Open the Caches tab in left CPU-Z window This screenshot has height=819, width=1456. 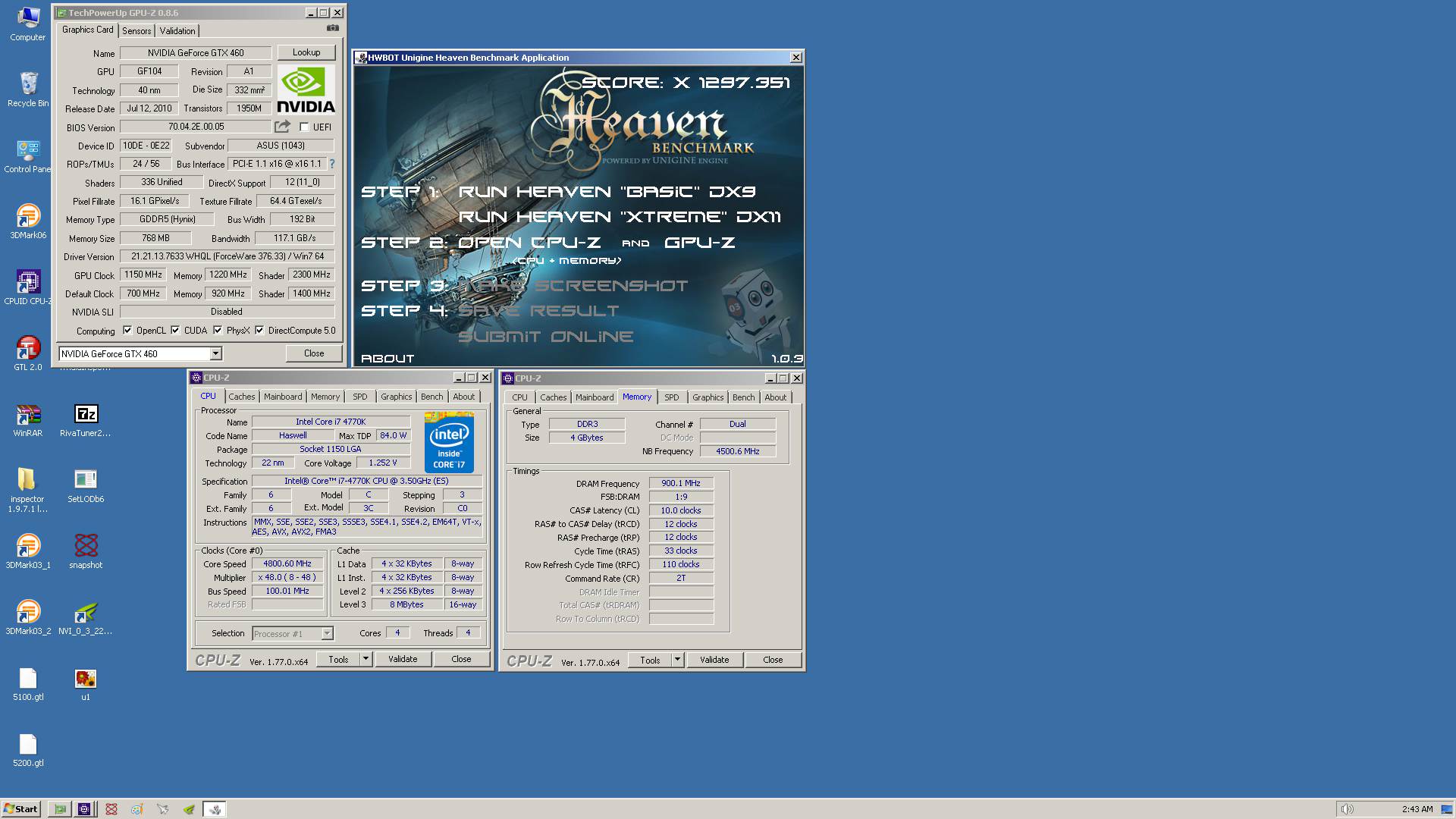click(x=242, y=397)
